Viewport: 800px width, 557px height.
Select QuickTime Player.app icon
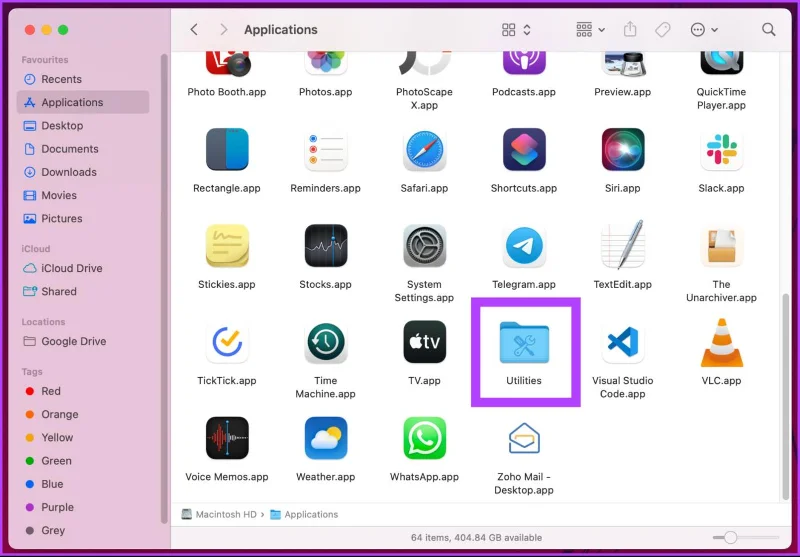[x=721, y=63]
